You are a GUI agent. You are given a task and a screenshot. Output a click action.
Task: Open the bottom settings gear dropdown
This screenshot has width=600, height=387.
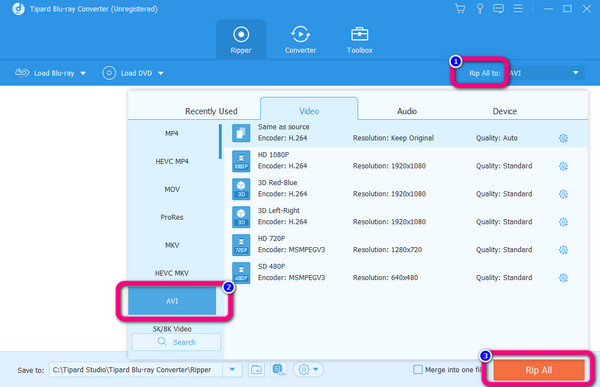coord(308,370)
